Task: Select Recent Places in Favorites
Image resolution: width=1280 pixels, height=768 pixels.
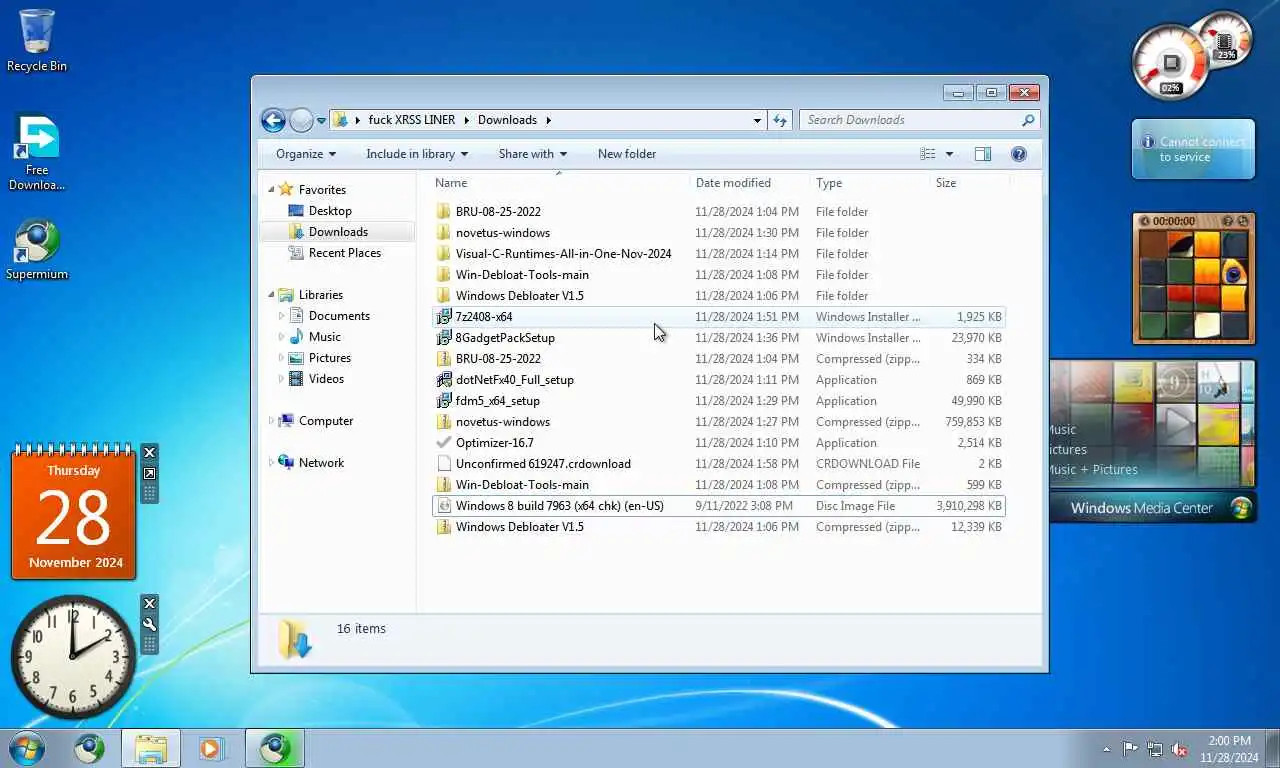Action: (x=345, y=253)
